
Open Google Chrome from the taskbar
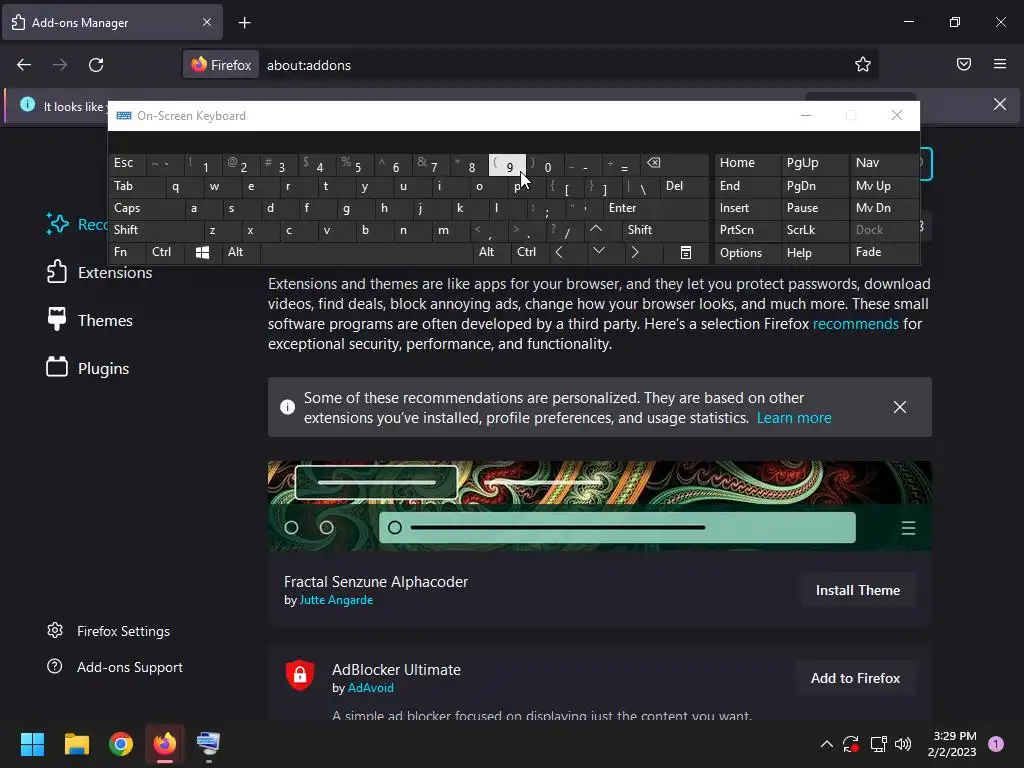121,744
